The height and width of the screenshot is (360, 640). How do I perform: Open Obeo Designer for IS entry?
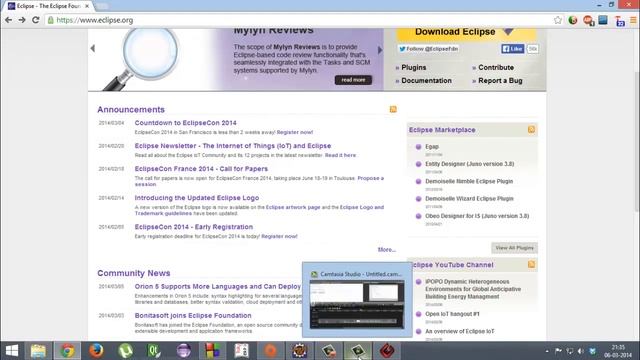click(477, 216)
